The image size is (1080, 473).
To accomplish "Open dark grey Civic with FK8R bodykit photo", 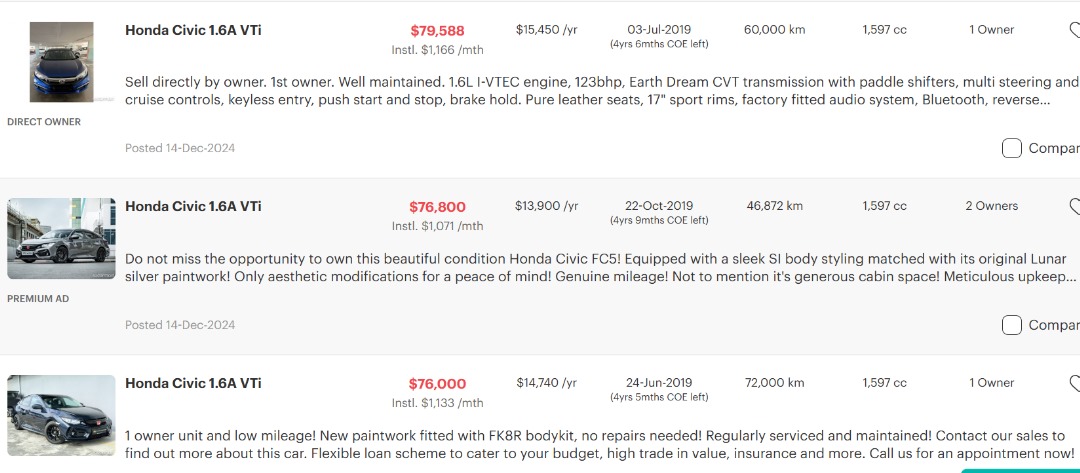I will coord(61,415).
